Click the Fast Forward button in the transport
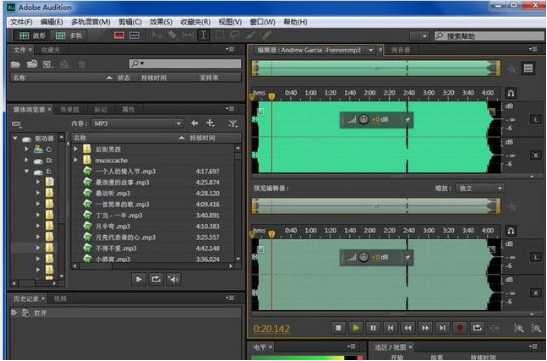This screenshot has width=547, height=361. coord(425,328)
